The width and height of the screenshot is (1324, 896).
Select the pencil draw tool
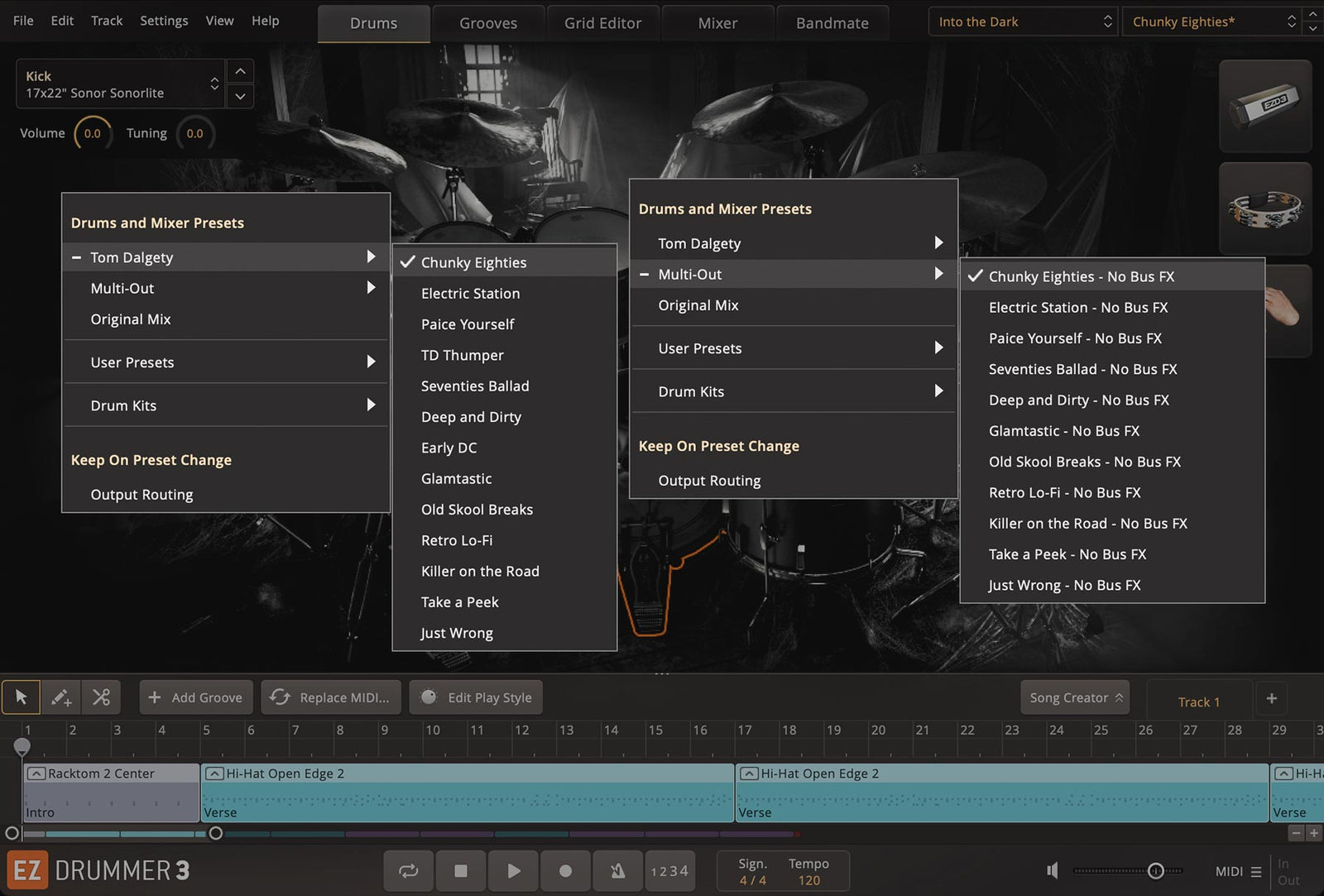tap(61, 697)
